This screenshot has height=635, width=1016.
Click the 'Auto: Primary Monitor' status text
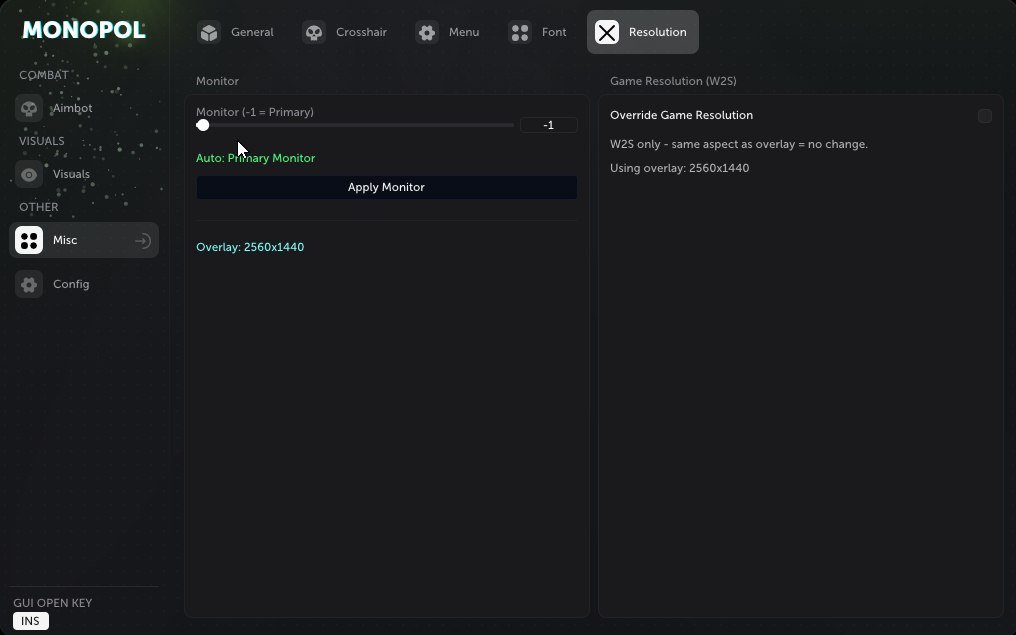pos(255,158)
